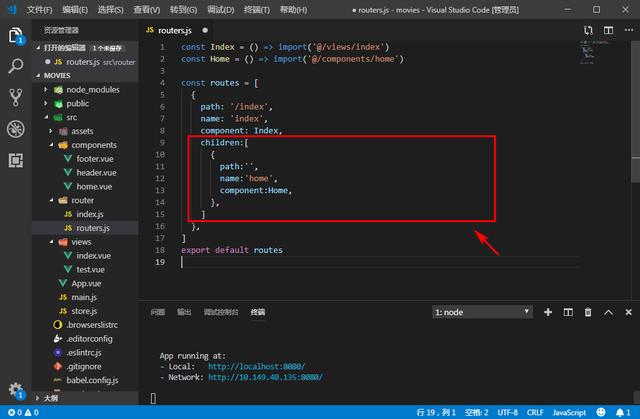The width and height of the screenshot is (640, 419).
Task: Collapse the MOVIES project section
Action: tap(57, 75)
